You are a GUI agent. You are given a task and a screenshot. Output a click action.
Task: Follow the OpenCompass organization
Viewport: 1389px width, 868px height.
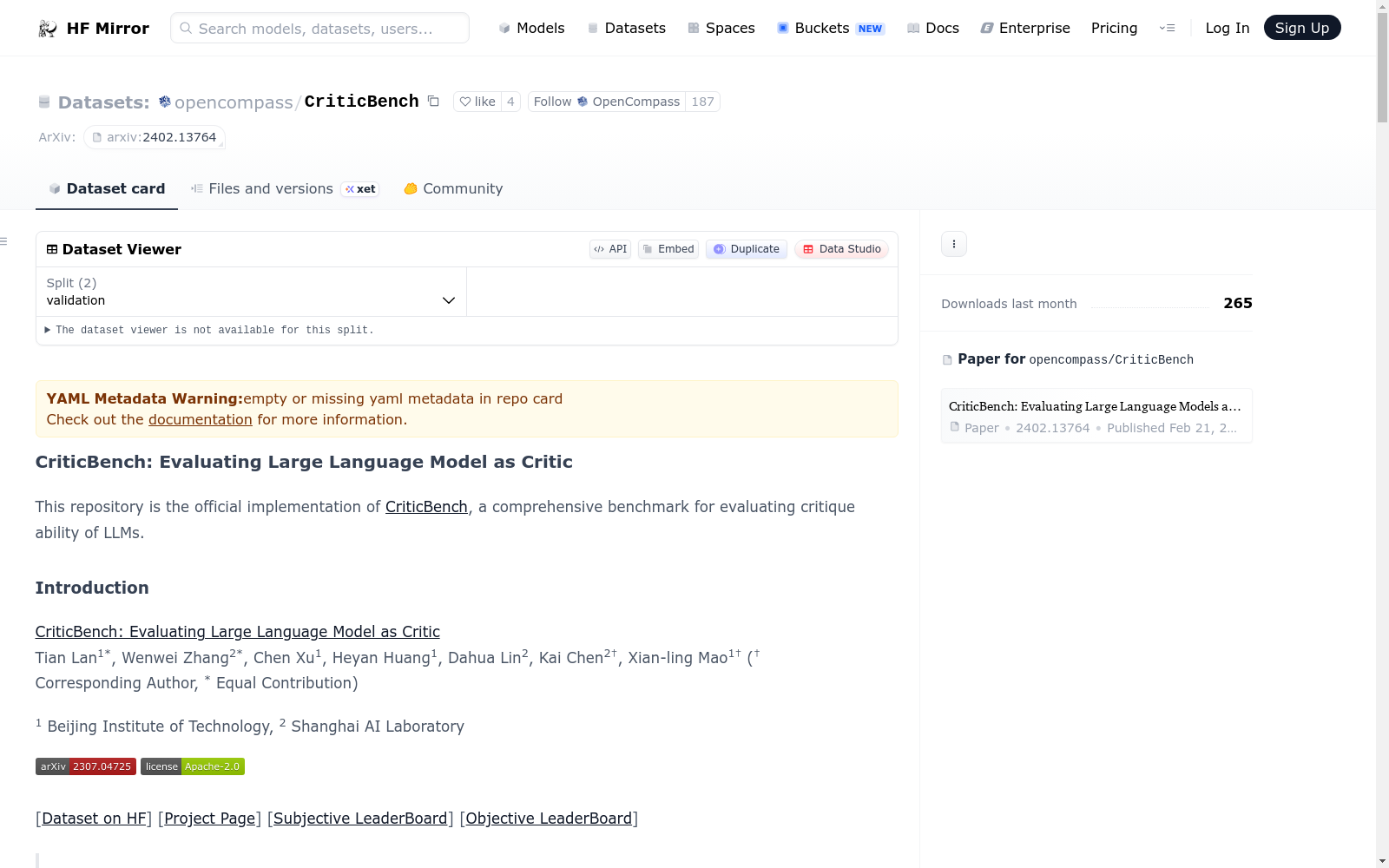tap(607, 102)
